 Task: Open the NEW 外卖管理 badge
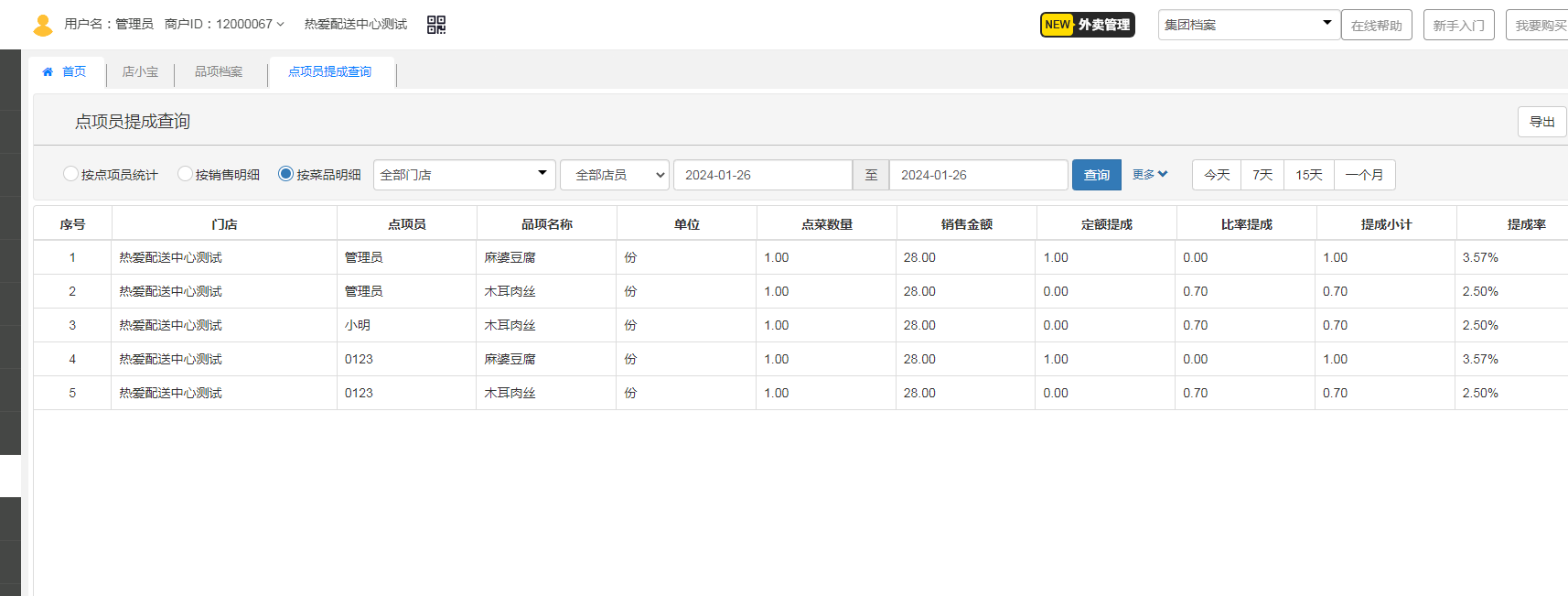click(1087, 25)
